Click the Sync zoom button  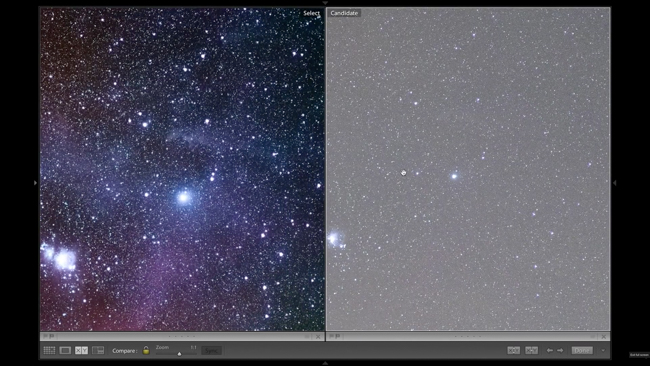pyautogui.click(x=211, y=351)
